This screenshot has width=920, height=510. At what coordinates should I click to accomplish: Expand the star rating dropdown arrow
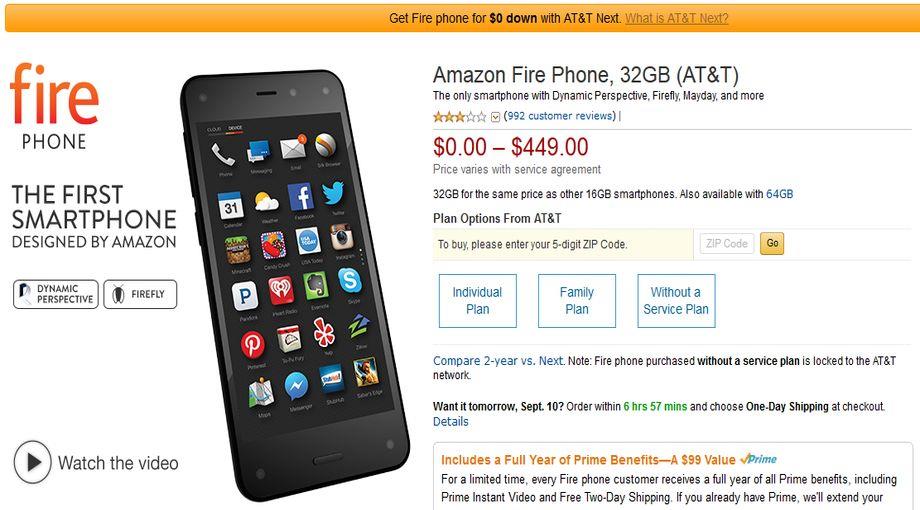495,117
